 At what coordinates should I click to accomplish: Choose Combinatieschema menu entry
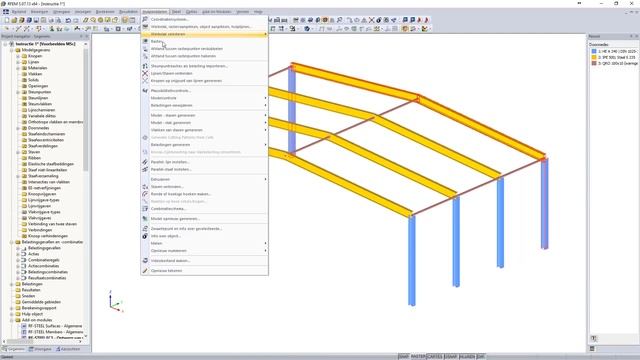click(204, 209)
